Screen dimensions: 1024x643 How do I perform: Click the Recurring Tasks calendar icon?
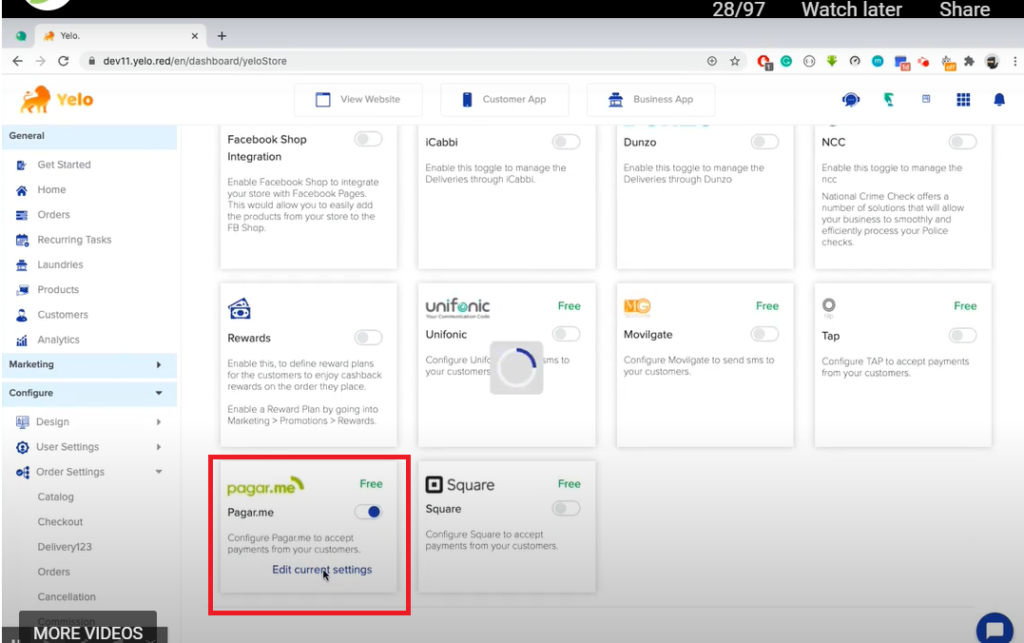coord(22,240)
